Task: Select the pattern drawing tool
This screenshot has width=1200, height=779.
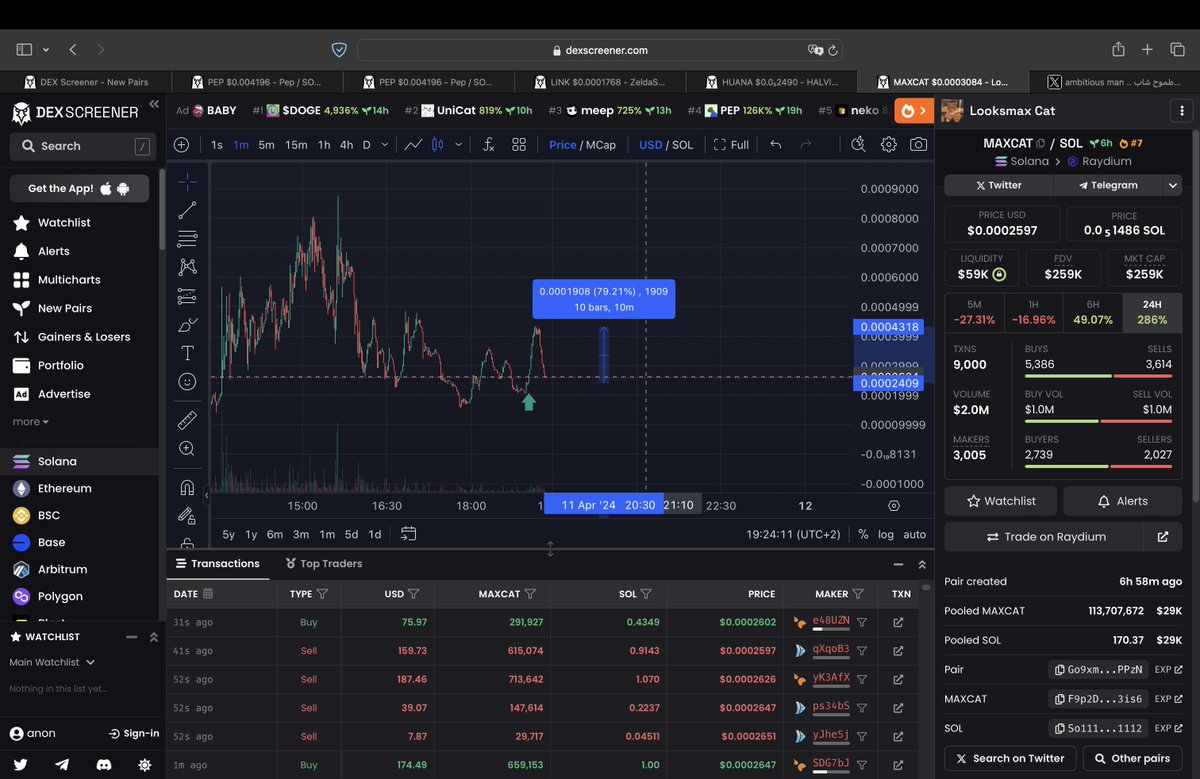Action: 187,267
